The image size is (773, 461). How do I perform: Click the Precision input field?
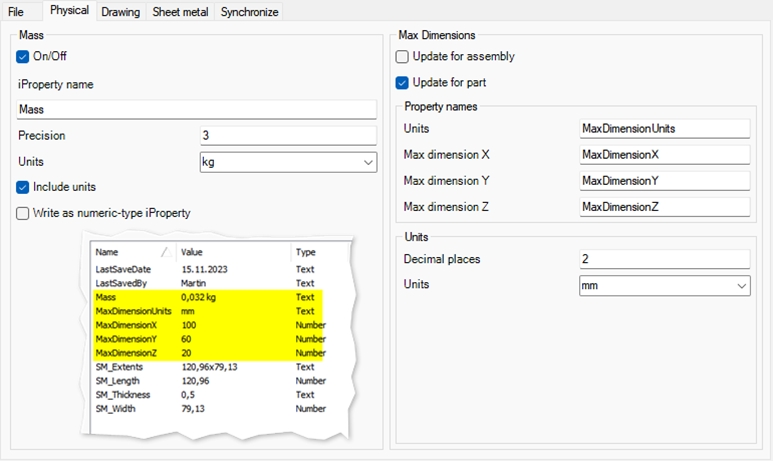[x=288, y=136]
